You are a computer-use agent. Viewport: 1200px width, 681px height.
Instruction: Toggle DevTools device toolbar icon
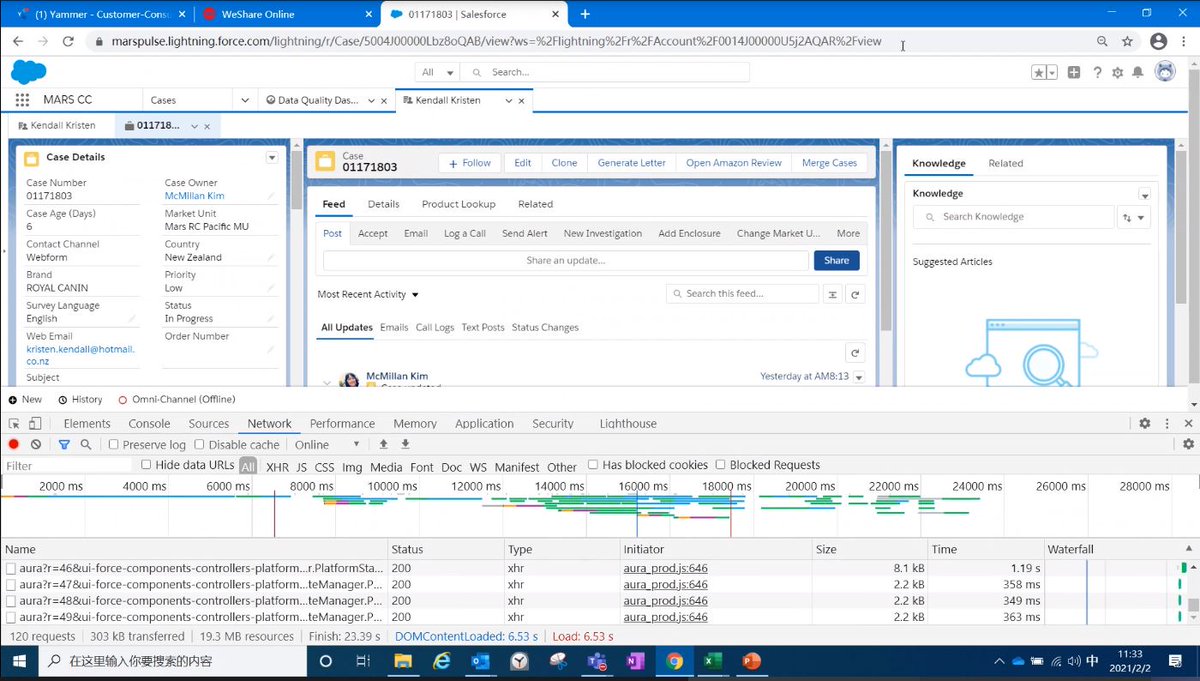(35, 424)
